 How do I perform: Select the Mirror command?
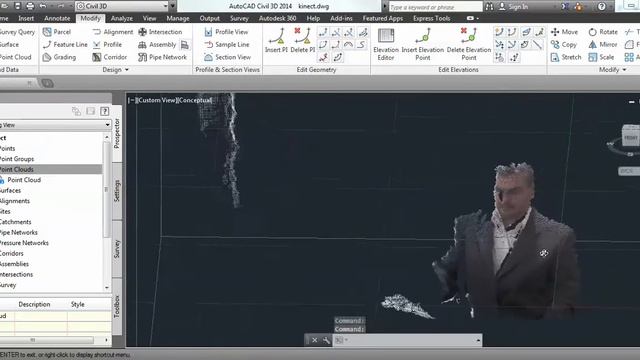602,44
